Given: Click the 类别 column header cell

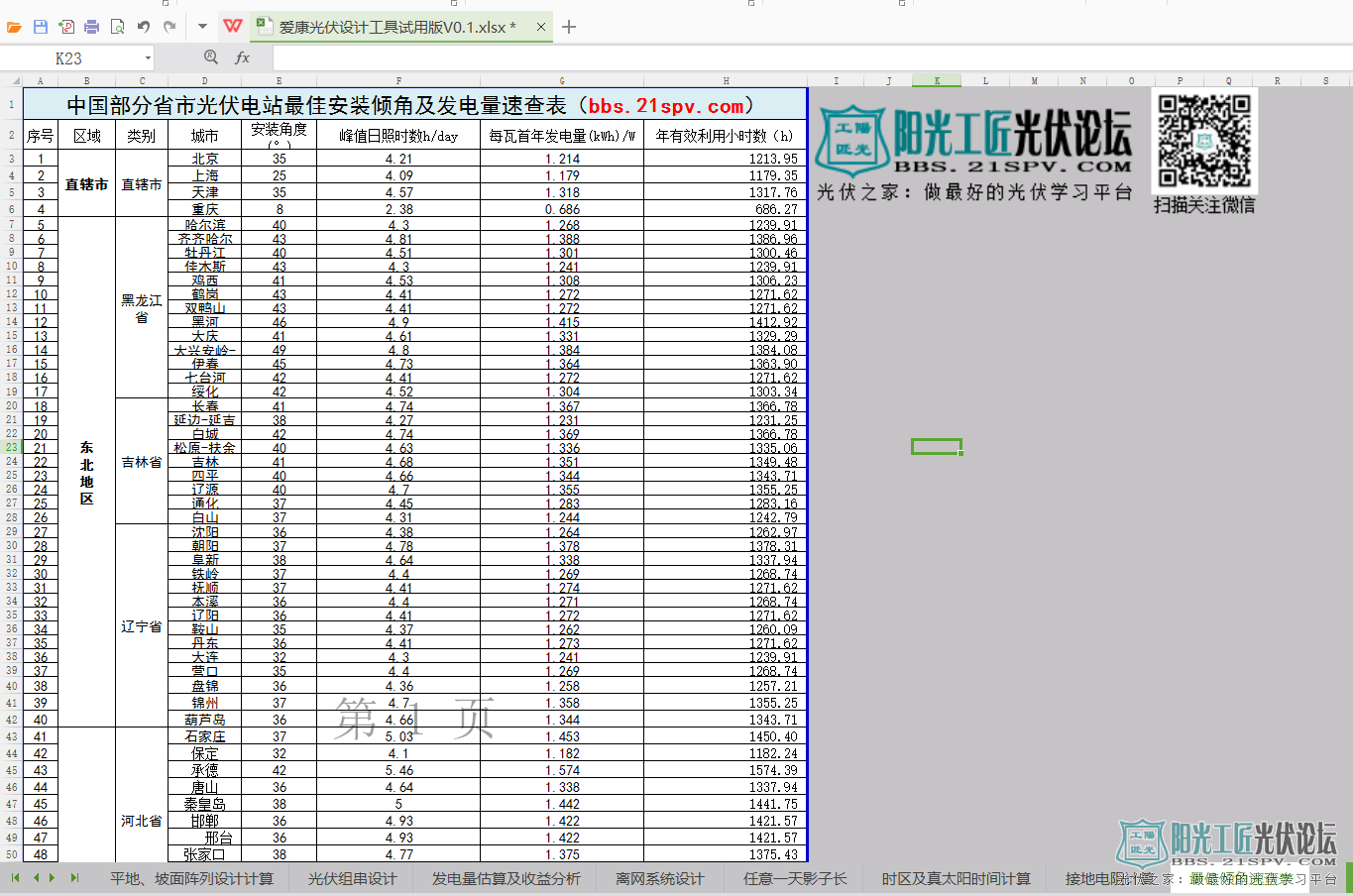Looking at the screenshot, I should (x=142, y=135).
